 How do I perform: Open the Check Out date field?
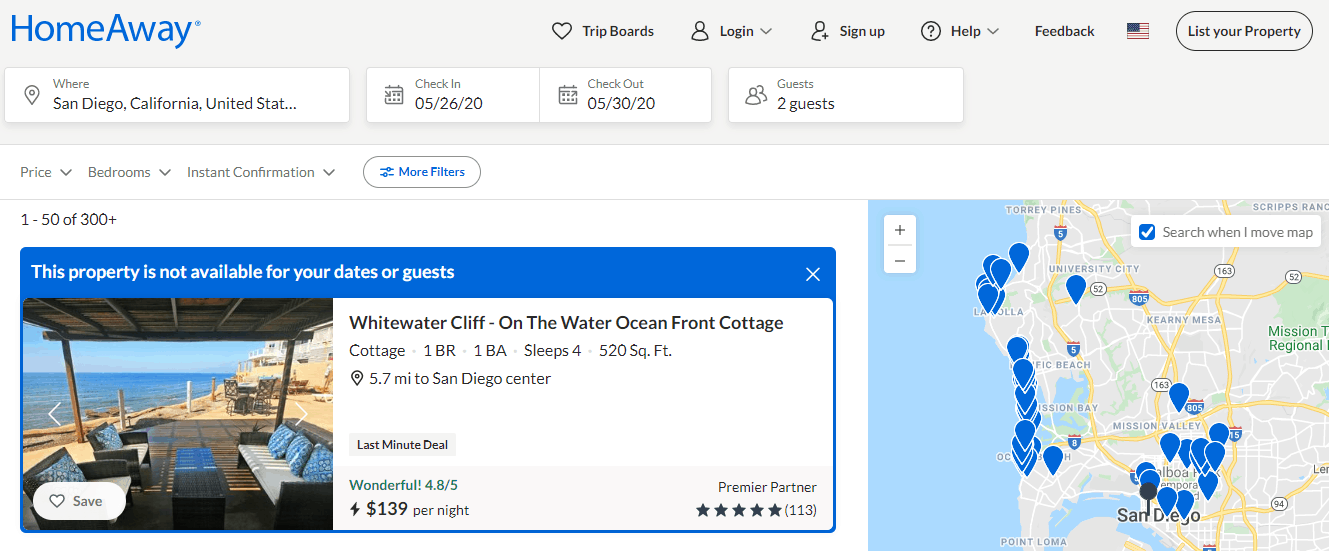click(625, 95)
